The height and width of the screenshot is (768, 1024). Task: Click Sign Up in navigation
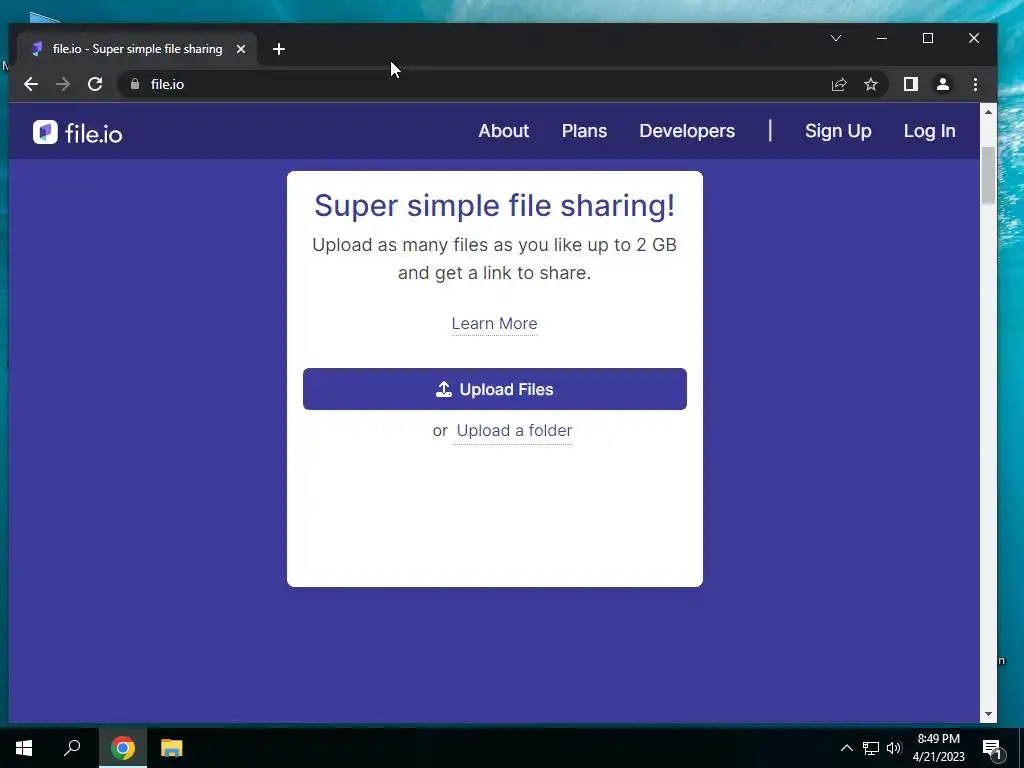(x=838, y=131)
